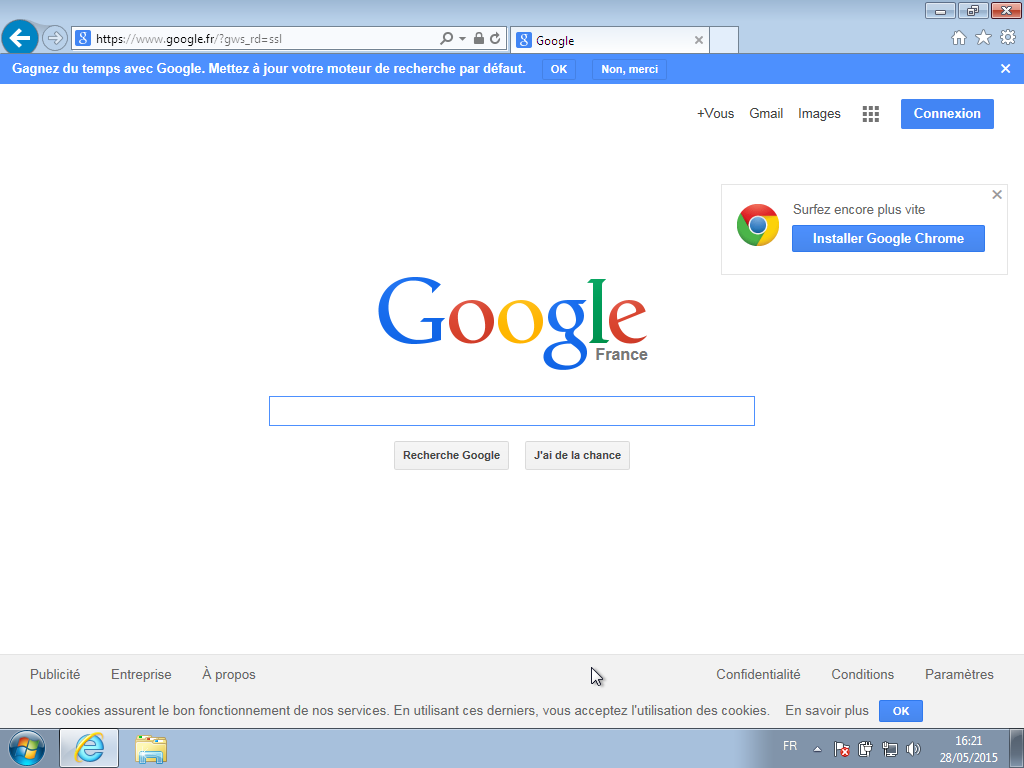Show hidden tray icons arrow
Screen dimensions: 1024x768
pyautogui.click(x=817, y=749)
